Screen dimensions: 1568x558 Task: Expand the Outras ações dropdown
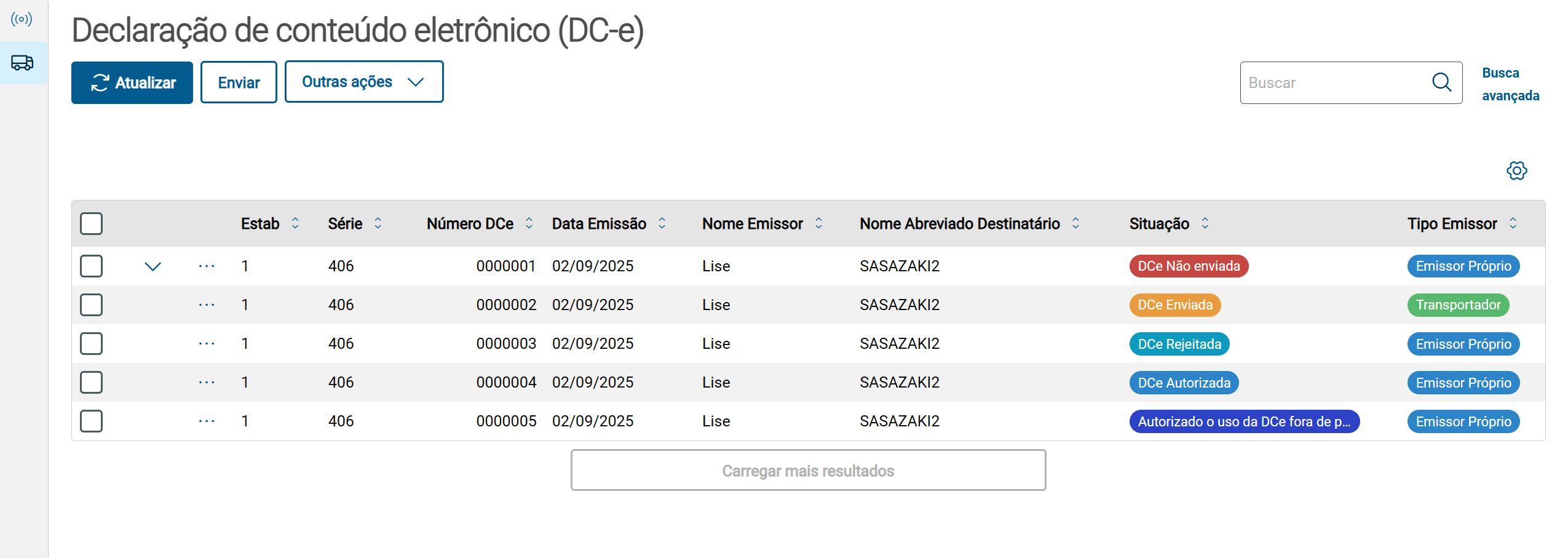pyautogui.click(x=363, y=82)
